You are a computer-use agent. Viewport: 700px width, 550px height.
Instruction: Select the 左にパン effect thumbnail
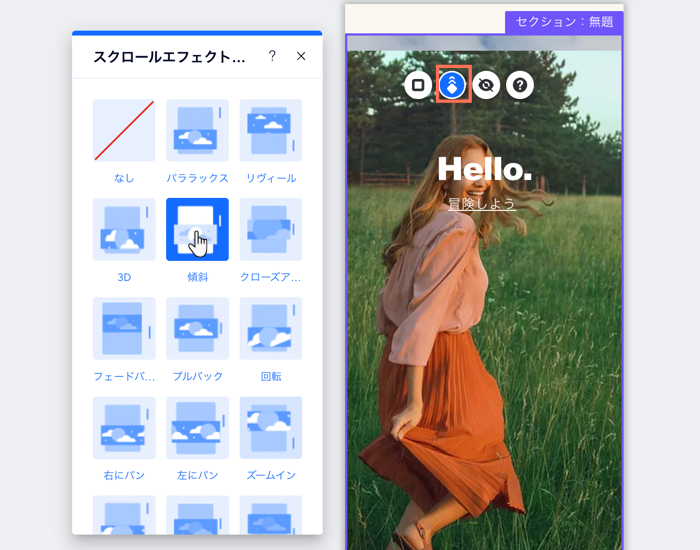(197, 428)
